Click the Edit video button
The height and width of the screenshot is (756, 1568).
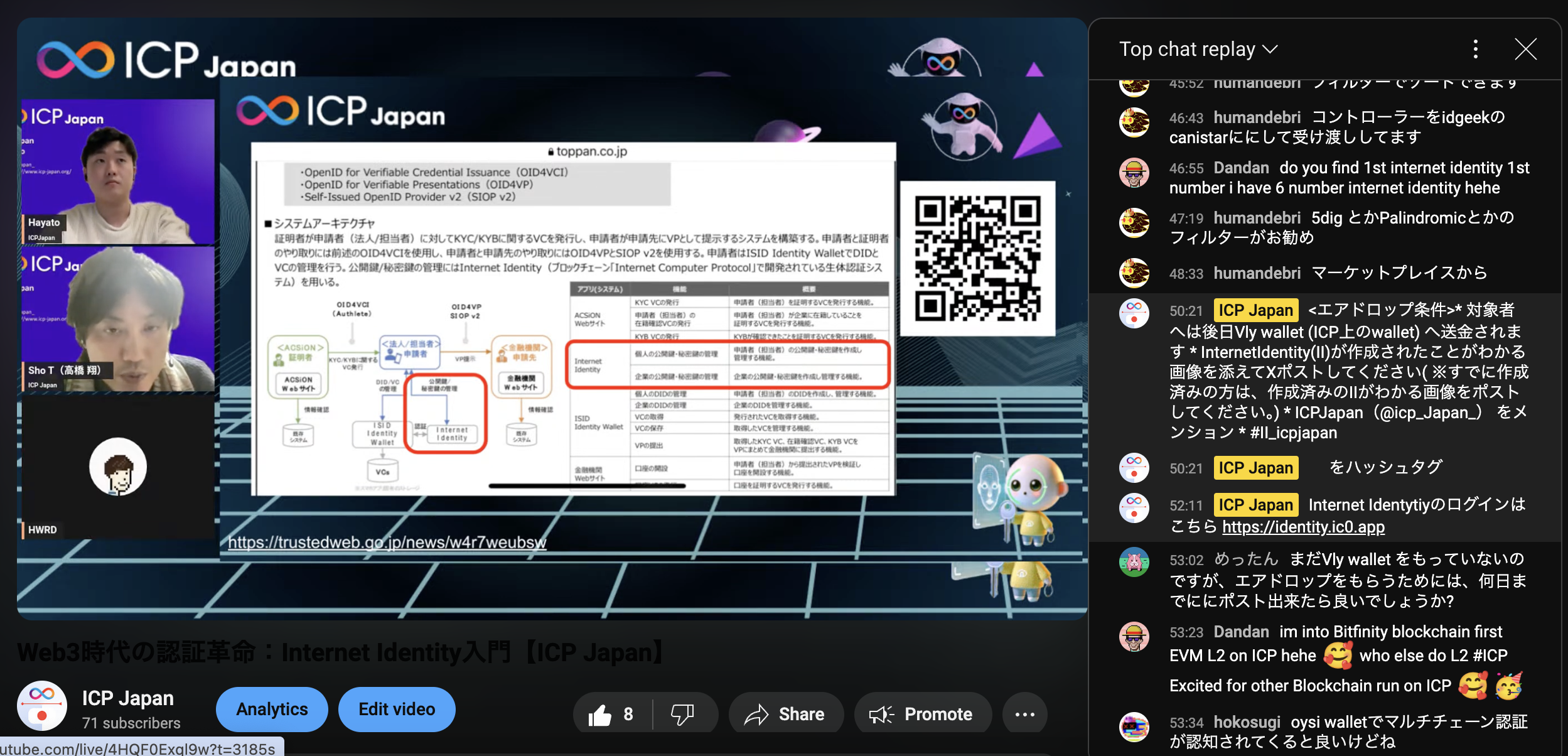point(396,709)
